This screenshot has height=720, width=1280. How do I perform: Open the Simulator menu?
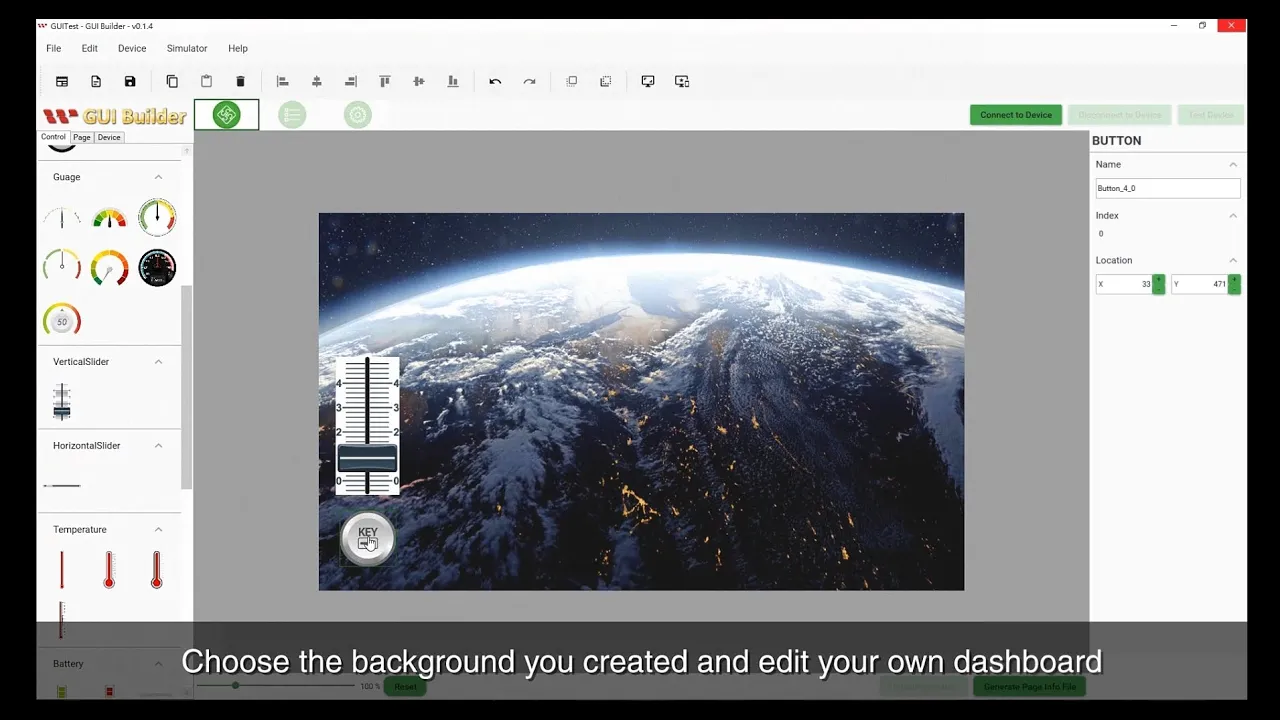point(187,48)
